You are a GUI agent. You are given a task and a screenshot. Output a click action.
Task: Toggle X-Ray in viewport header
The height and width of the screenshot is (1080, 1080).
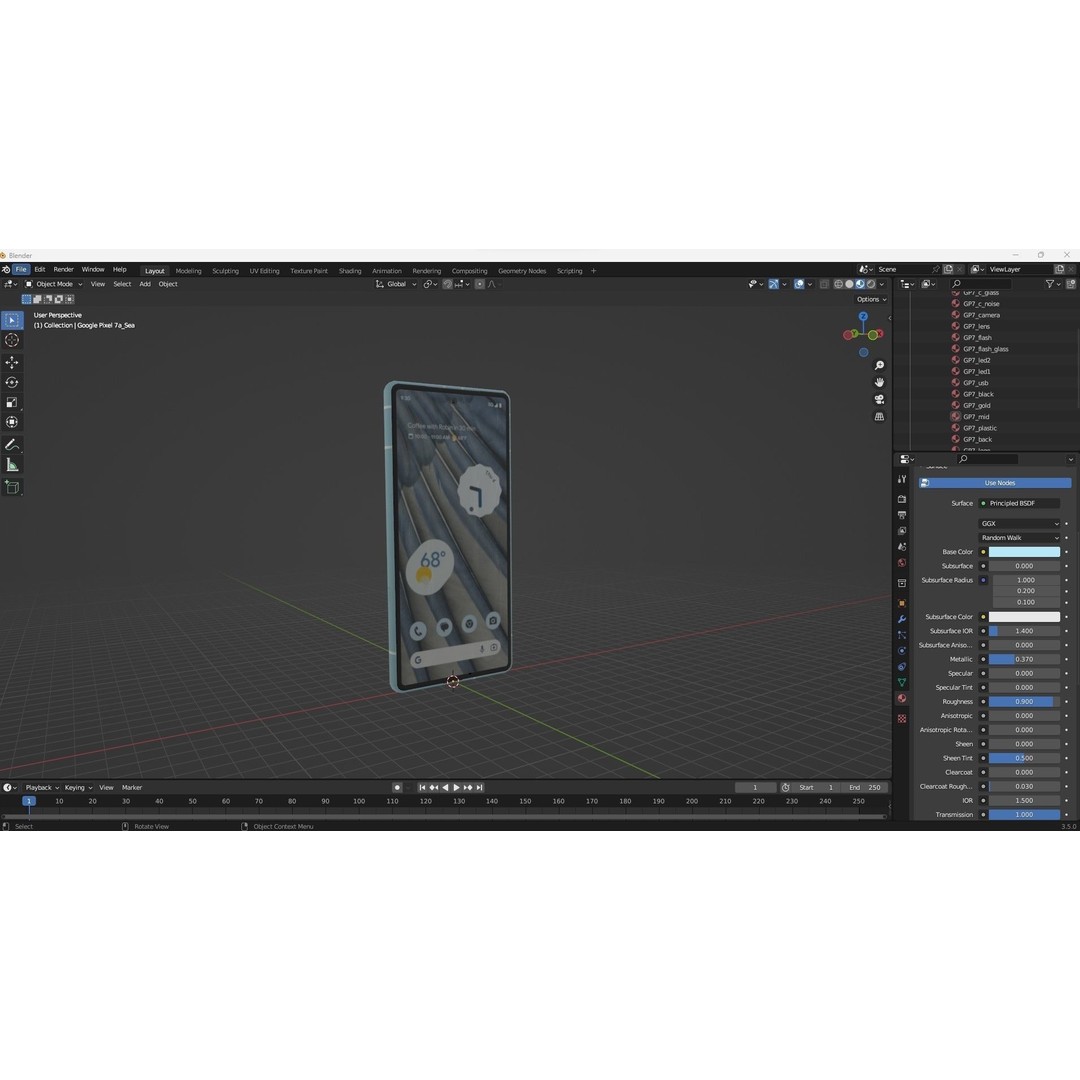coord(824,284)
